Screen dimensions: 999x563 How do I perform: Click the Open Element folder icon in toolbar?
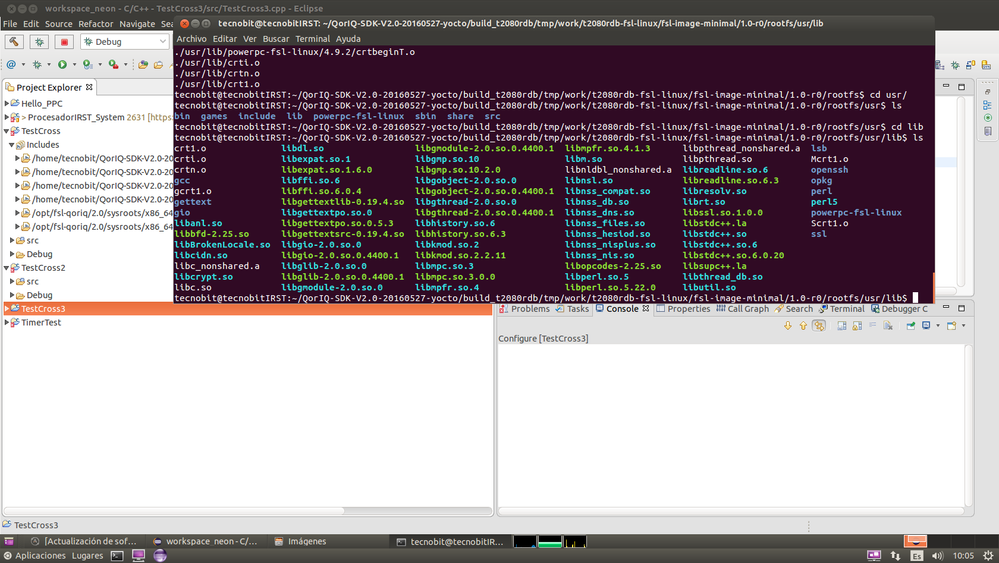click(x=143, y=64)
